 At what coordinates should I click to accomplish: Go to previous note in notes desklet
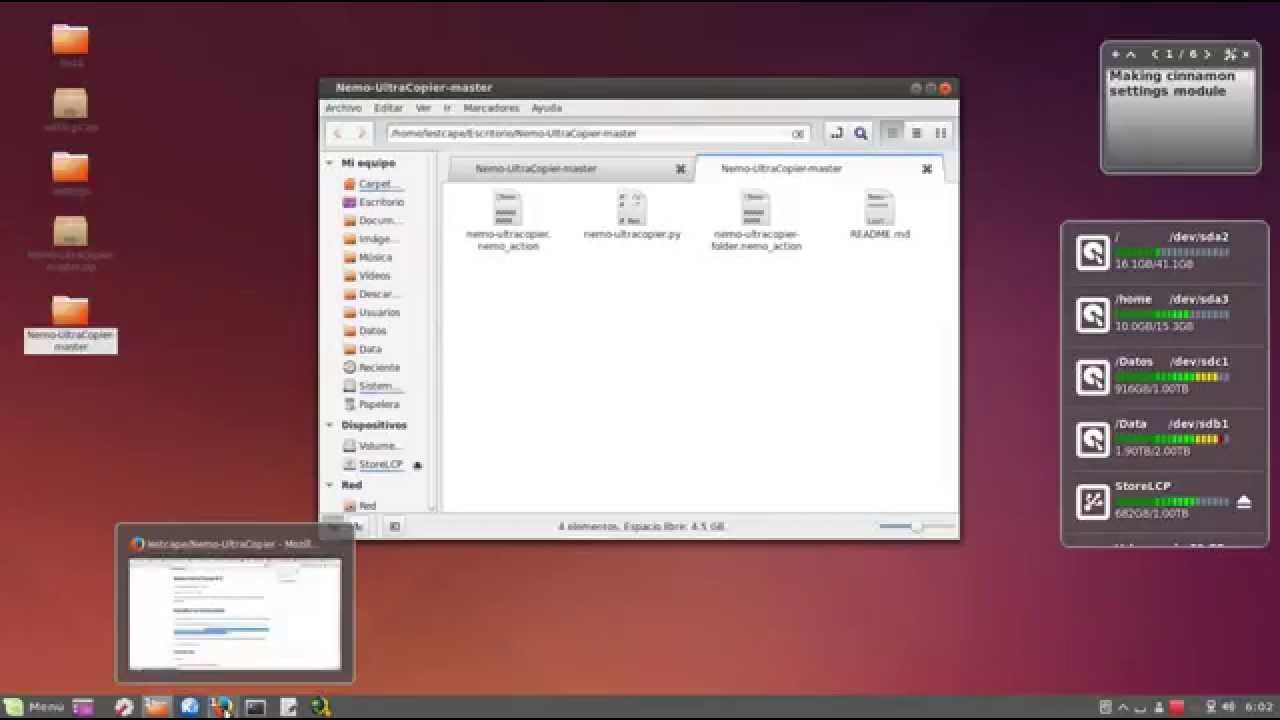(1155, 54)
